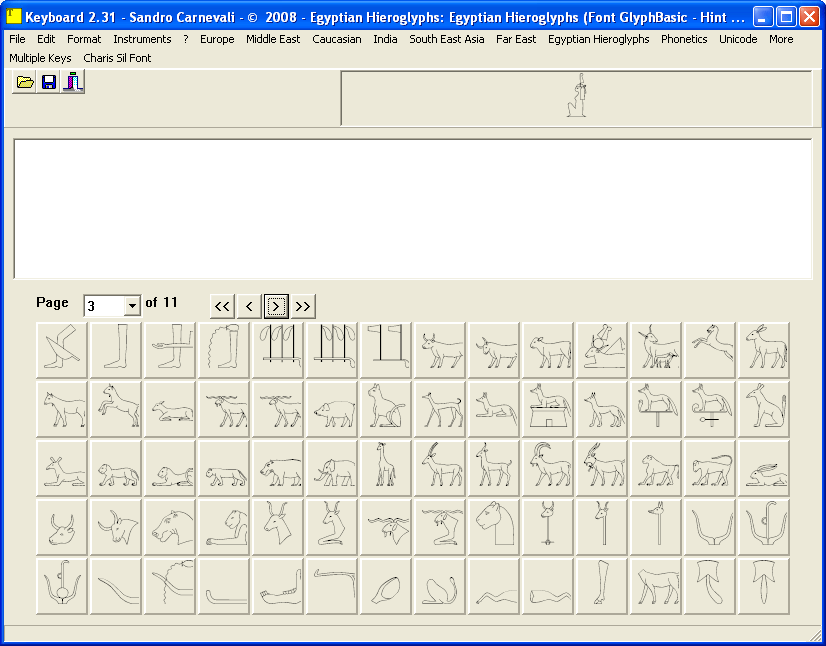Insert the elephant hieroglyph
This screenshot has width=826, height=646.
[332, 468]
